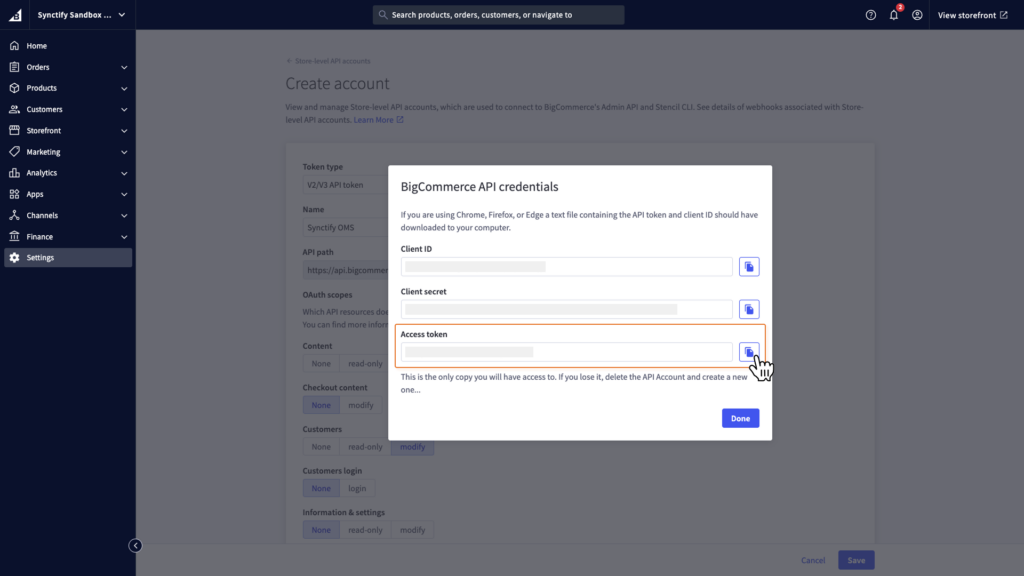Expand the Finance chevron
Viewport: 1024px width, 576px height.
coord(124,237)
